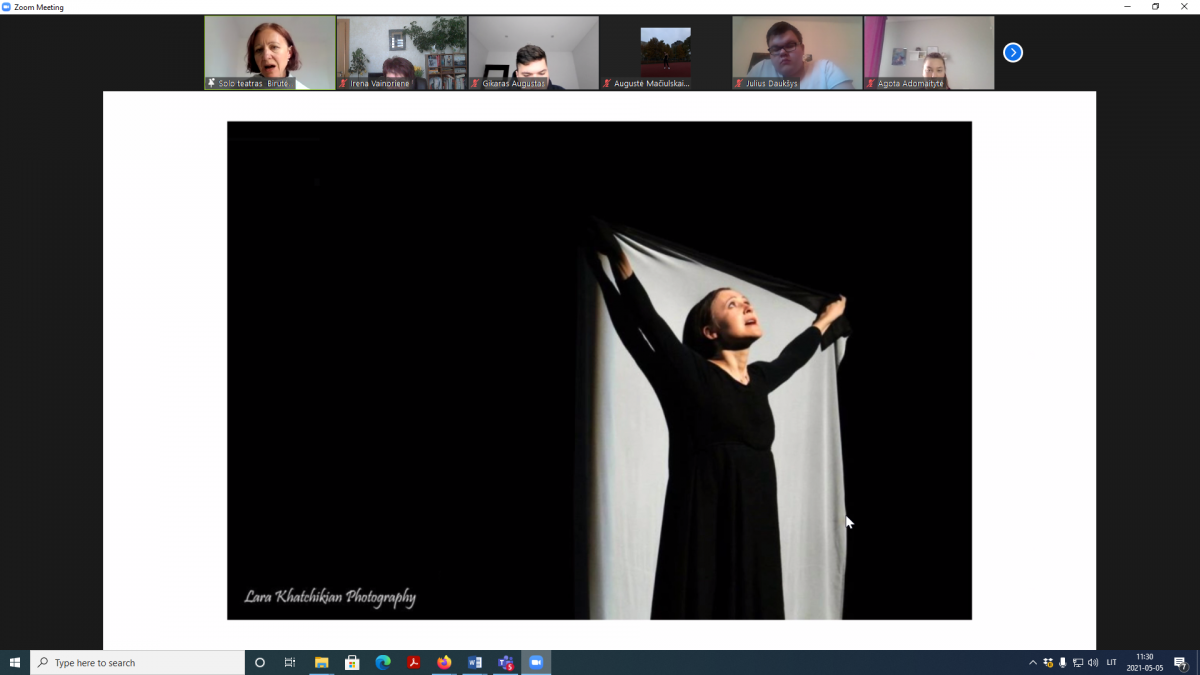Launch Microsoft Store from the taskbar
The image size is (1200, 675).
coord(352,662)
